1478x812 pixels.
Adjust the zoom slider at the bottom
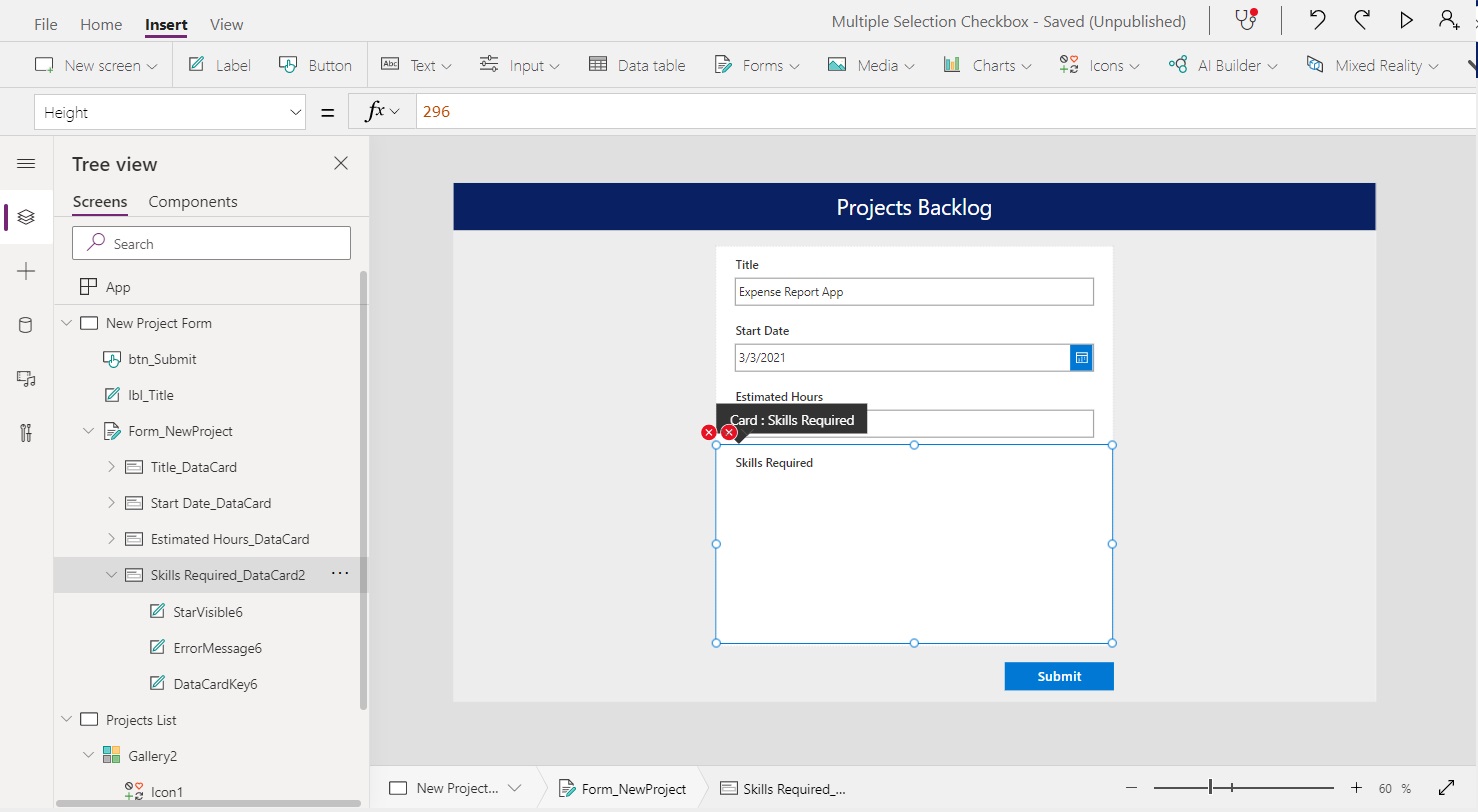[1211, 787]
